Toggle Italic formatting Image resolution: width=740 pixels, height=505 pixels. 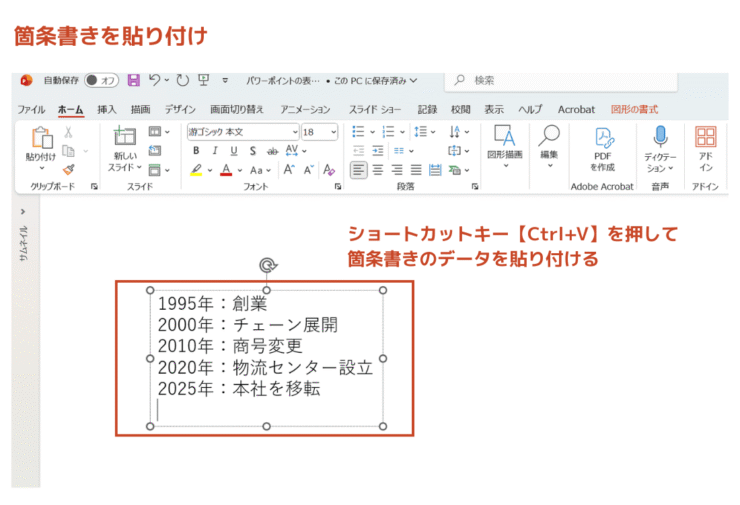pos(215,151)
